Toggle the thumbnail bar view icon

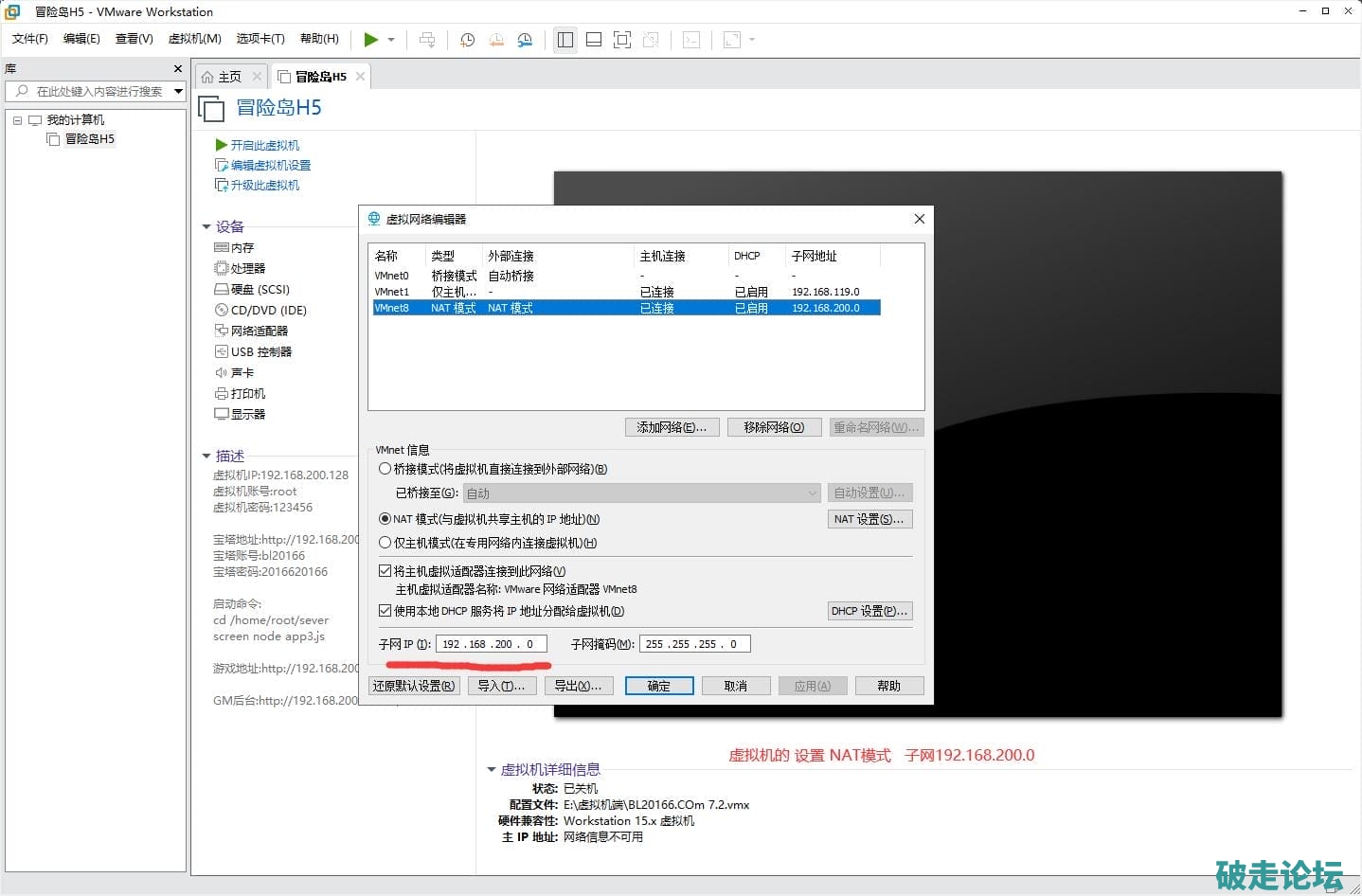(x=594, y=40)
